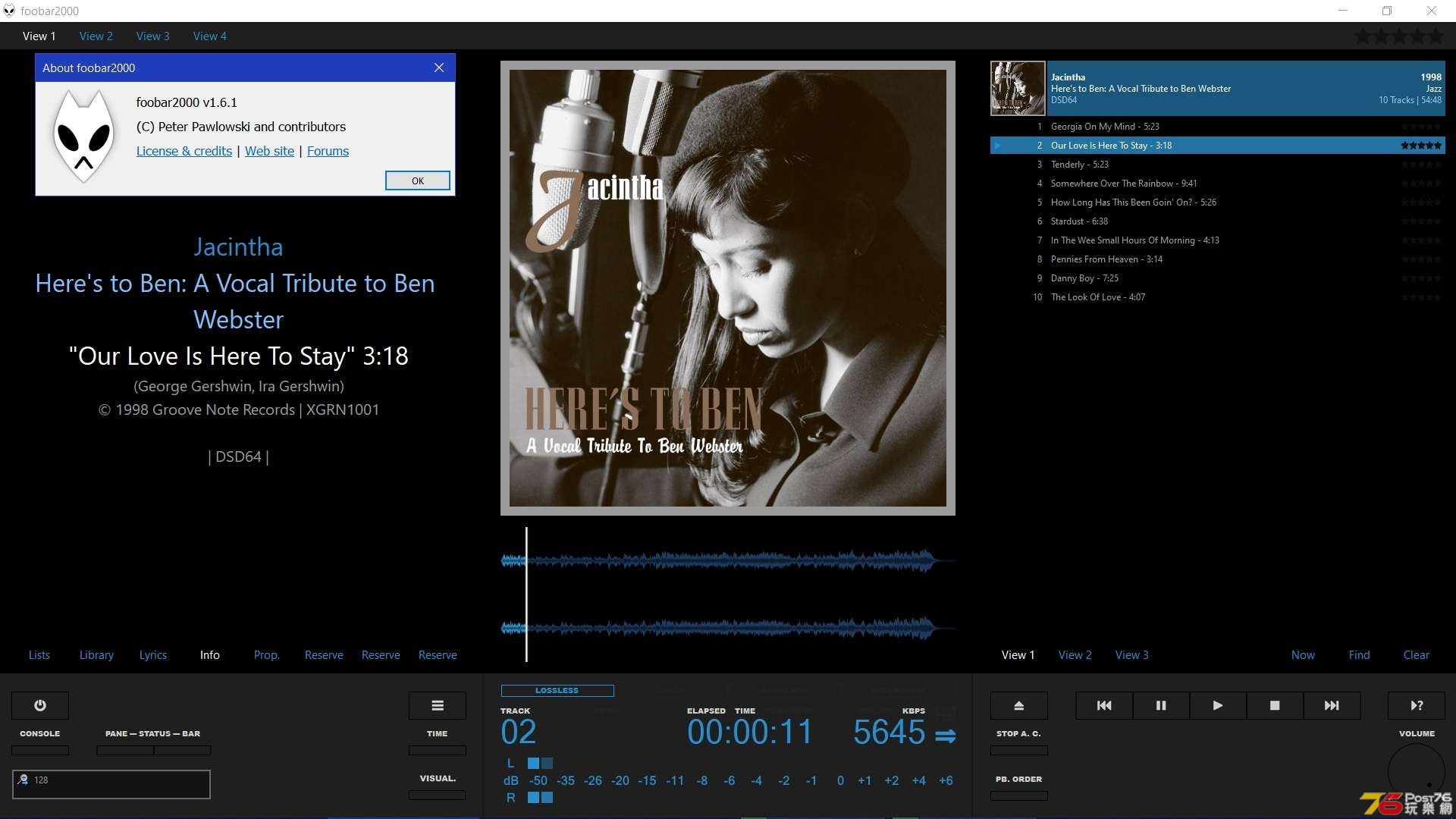
Task: Click the random play button
Action: click(x=1417, y=705)
